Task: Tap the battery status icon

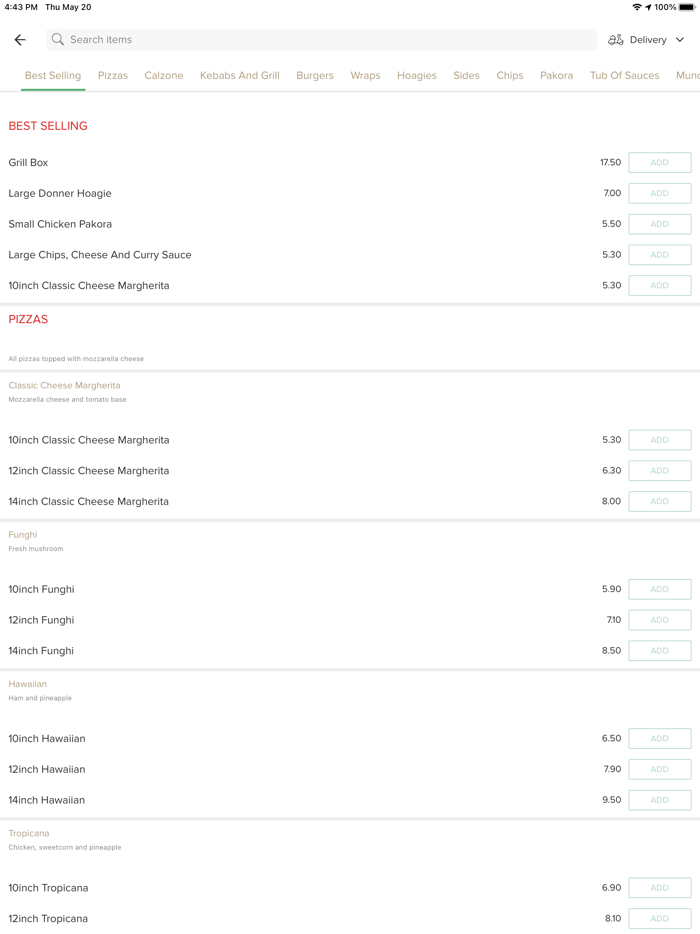Action: click(687, 7)
